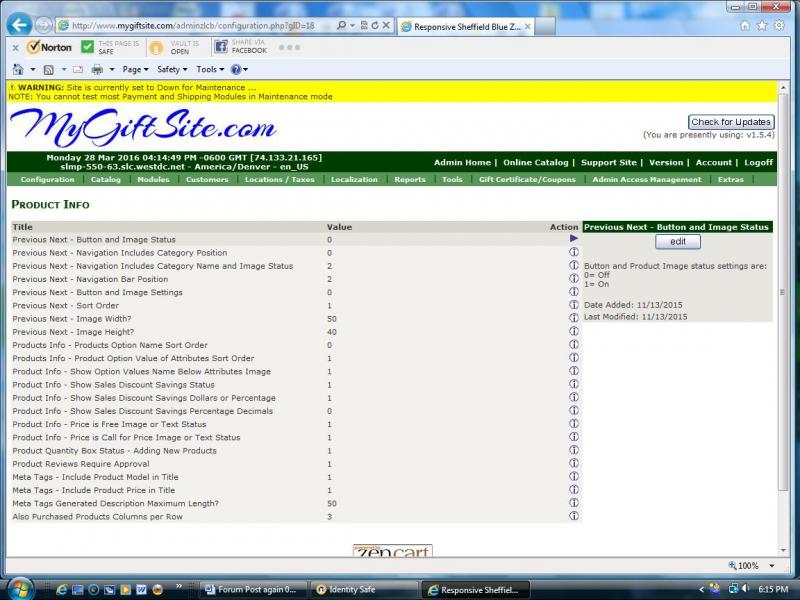Open the zoom level 100% dropdown
This screenshot has width=800, height=600.
click(772, 565)
